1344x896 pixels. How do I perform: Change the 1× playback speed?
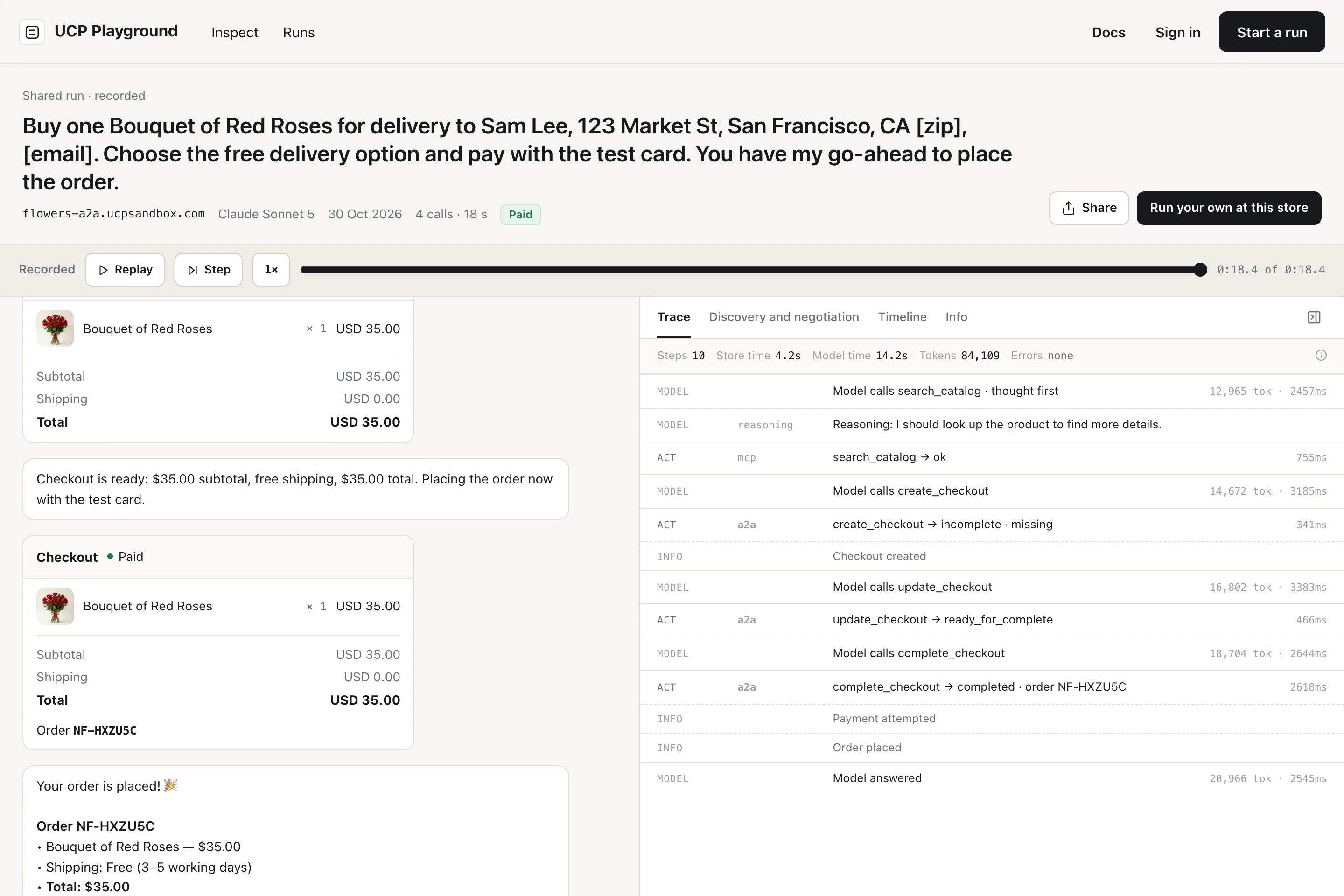click(271, 270)
